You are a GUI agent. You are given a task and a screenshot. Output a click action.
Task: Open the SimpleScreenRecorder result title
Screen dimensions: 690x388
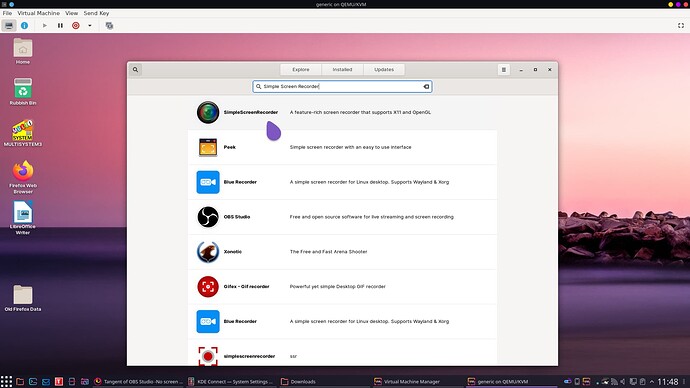pos(251,112)
